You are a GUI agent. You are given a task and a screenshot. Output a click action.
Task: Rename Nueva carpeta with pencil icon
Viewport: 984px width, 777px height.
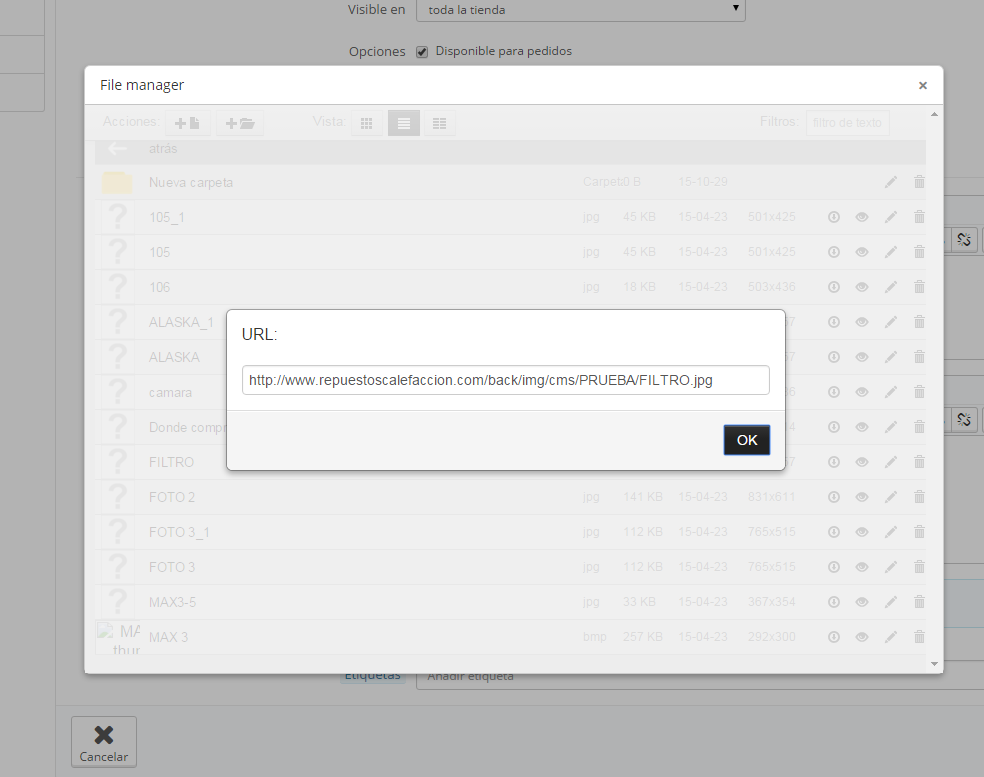[890, 182]
